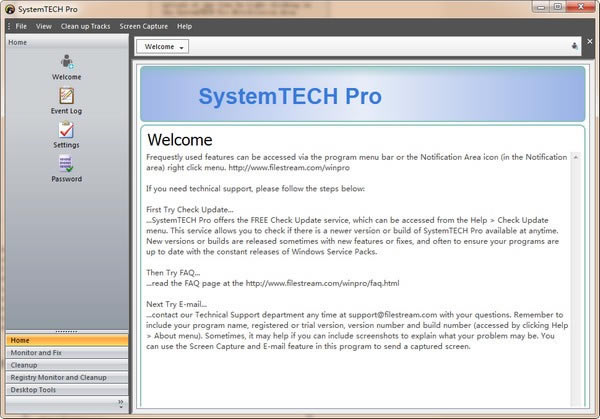Expand the Welcome dropdown button

pyautogui.click(x=163, y=47)
